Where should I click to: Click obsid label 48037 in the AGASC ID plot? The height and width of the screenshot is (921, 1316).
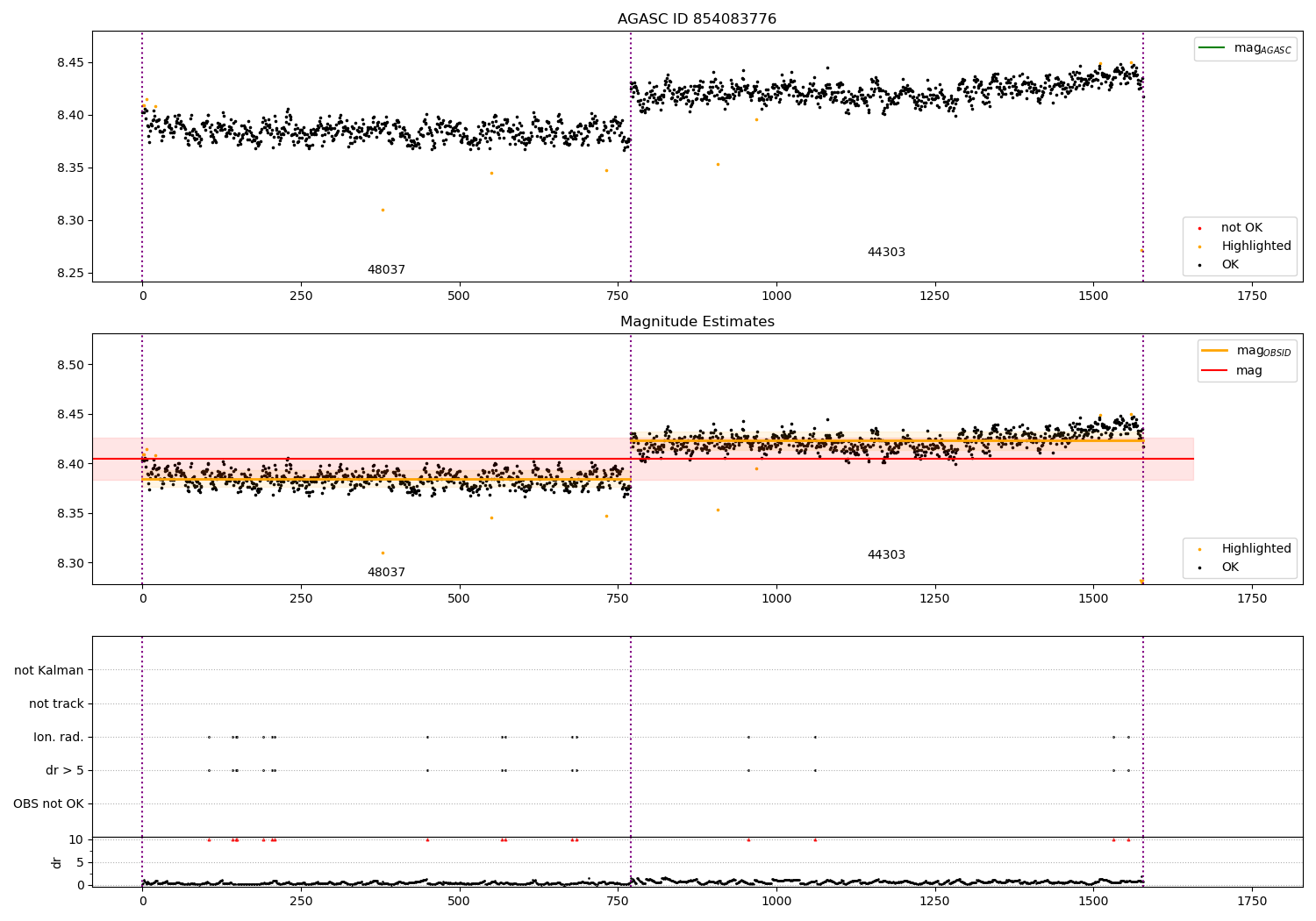pos(386,270)
